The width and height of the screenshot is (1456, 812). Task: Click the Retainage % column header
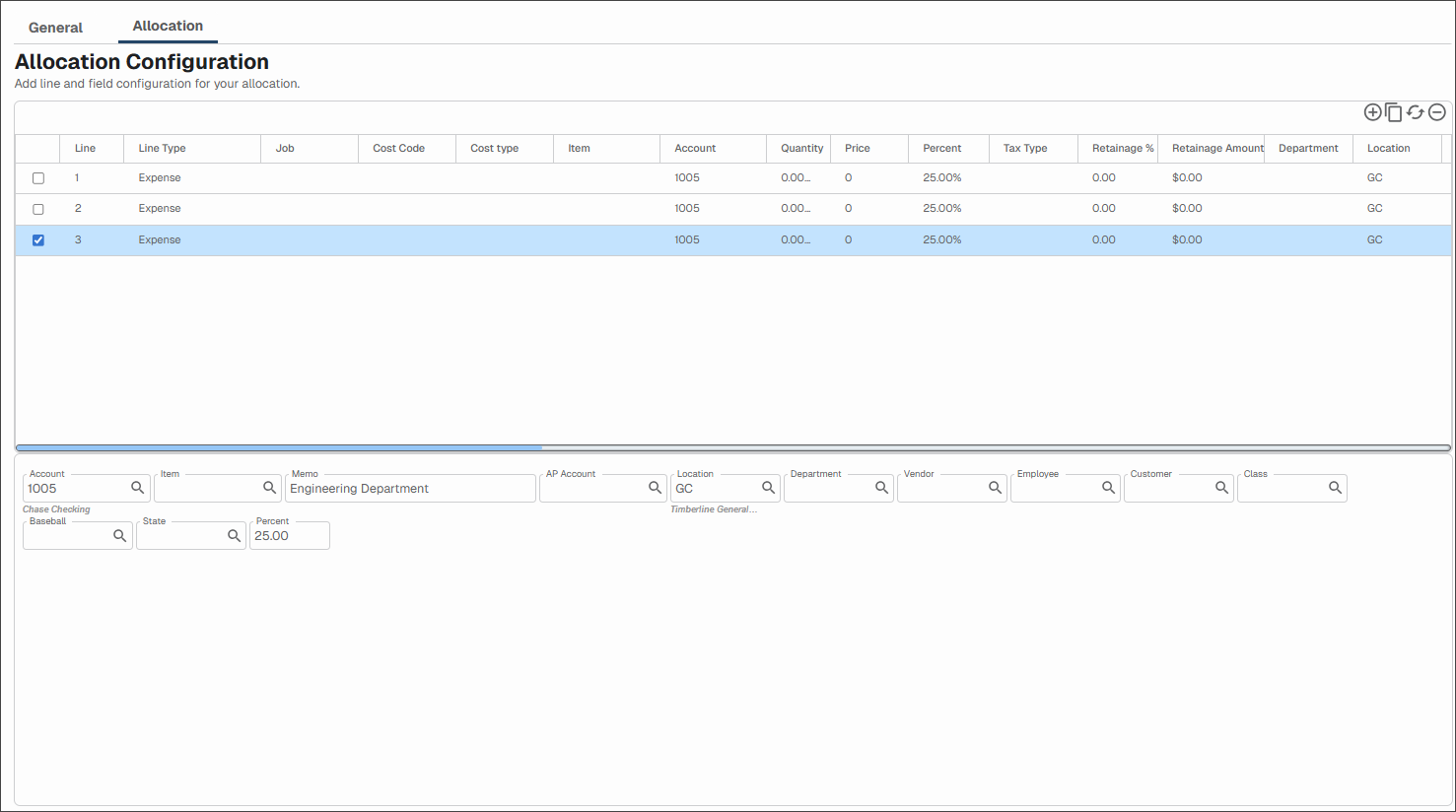pos(1118,148)
